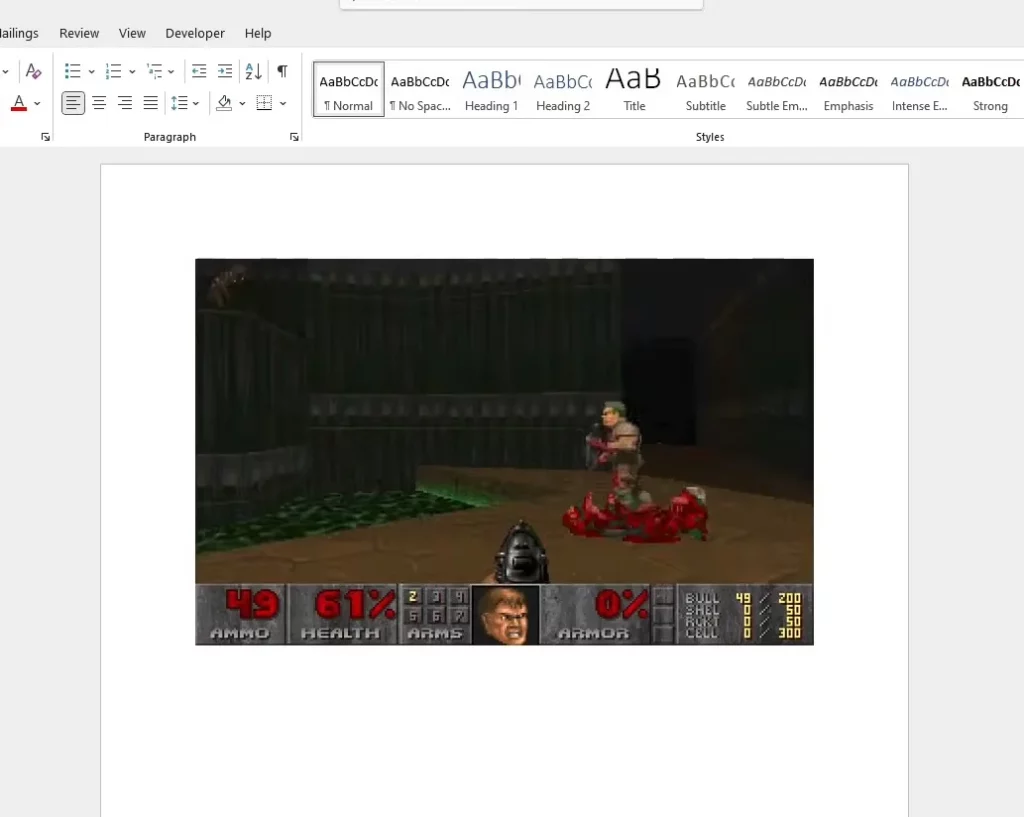Open the Mailings ribbon tab
The image size is (1024, 817).
point(18,33)
